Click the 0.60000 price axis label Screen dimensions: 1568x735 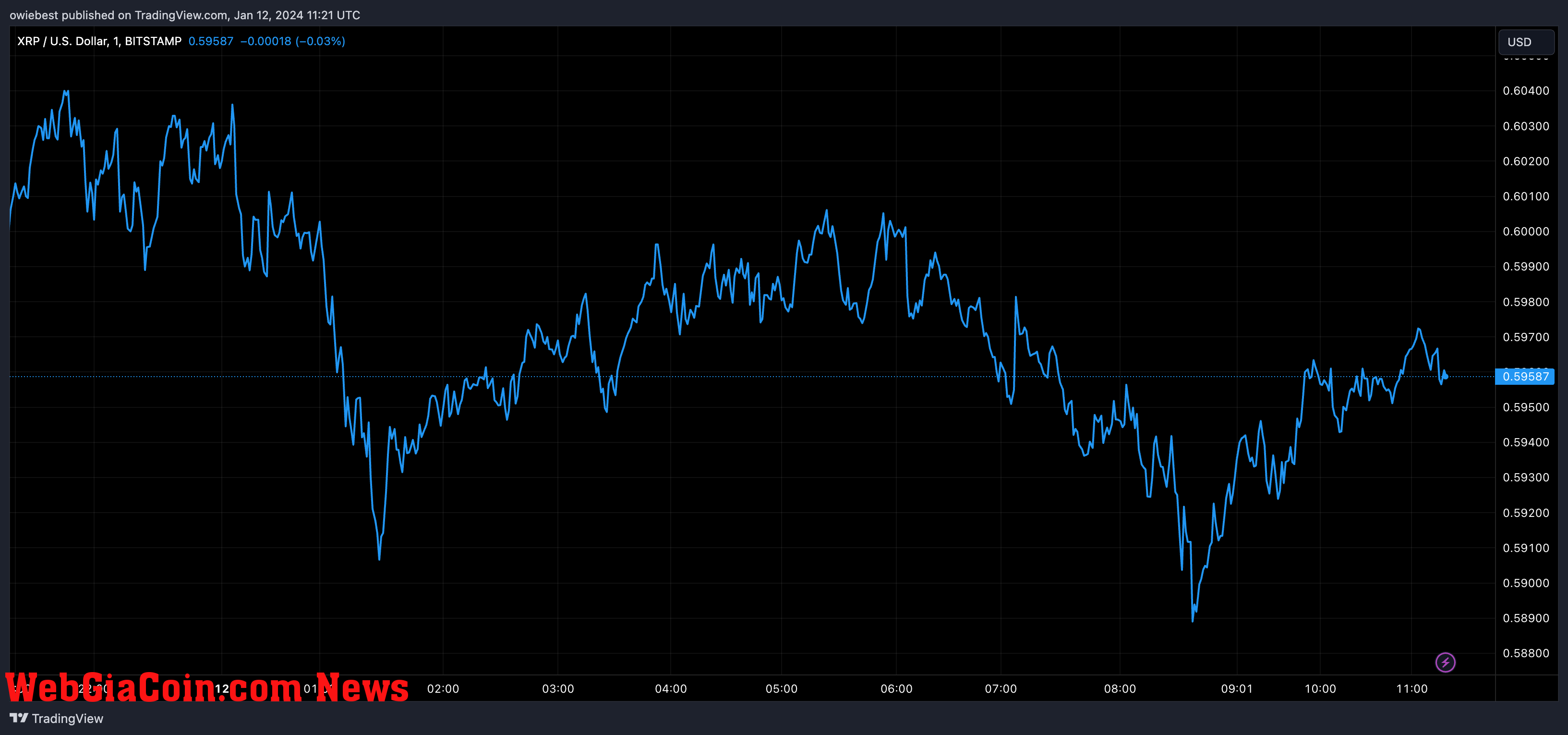[1526, 232]
